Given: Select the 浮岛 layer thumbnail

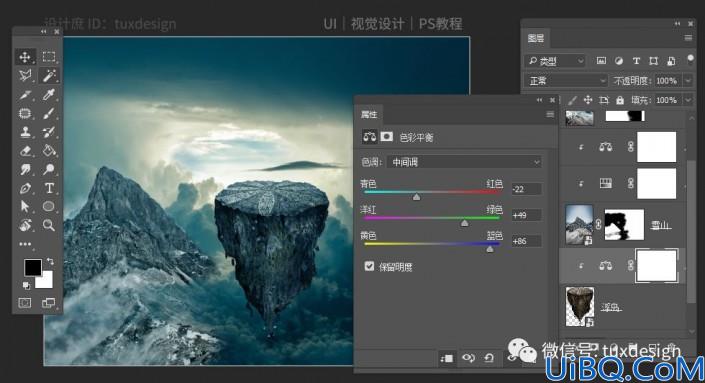Looking at the screenshot, I should [x=579, y=307].
